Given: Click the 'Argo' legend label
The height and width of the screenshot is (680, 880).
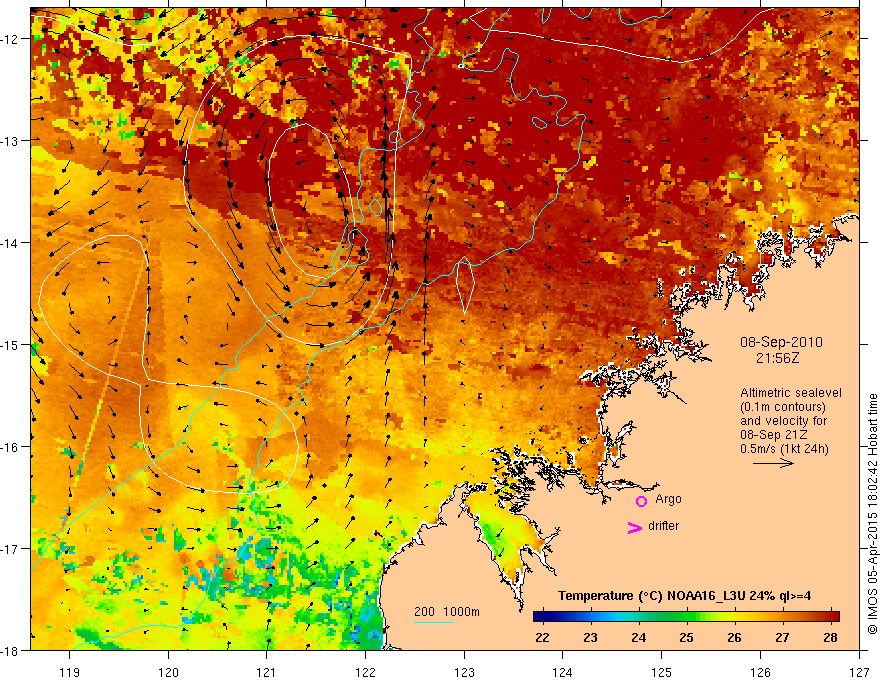Looking at the screenshot, I should (668, 499).
